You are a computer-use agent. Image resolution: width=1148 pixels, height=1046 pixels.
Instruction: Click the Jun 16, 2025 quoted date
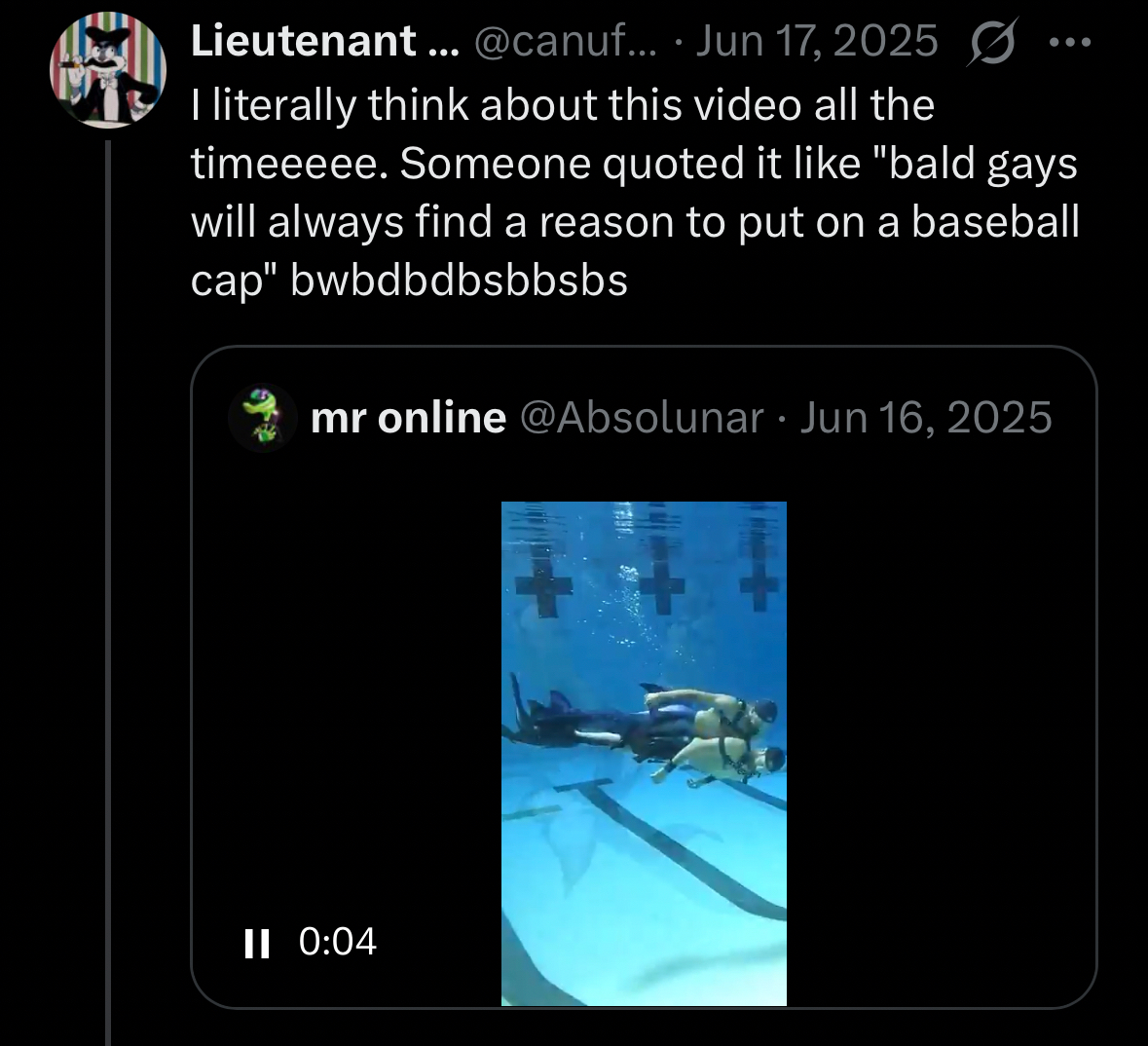925,418
